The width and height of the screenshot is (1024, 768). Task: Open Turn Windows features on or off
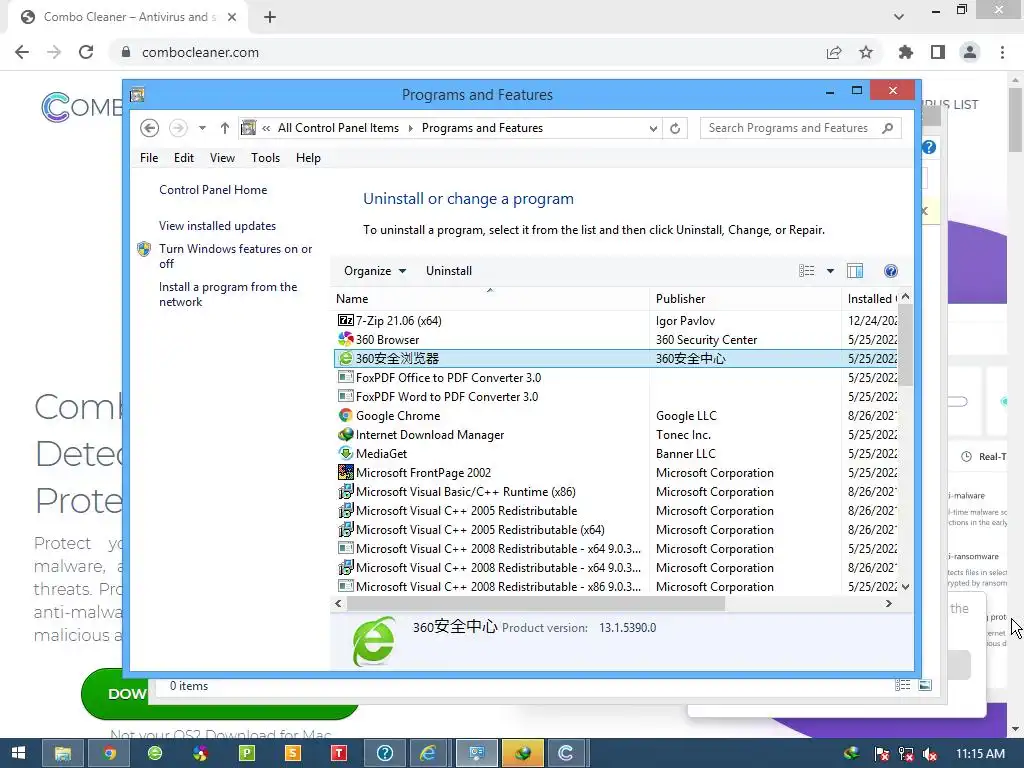235,256
